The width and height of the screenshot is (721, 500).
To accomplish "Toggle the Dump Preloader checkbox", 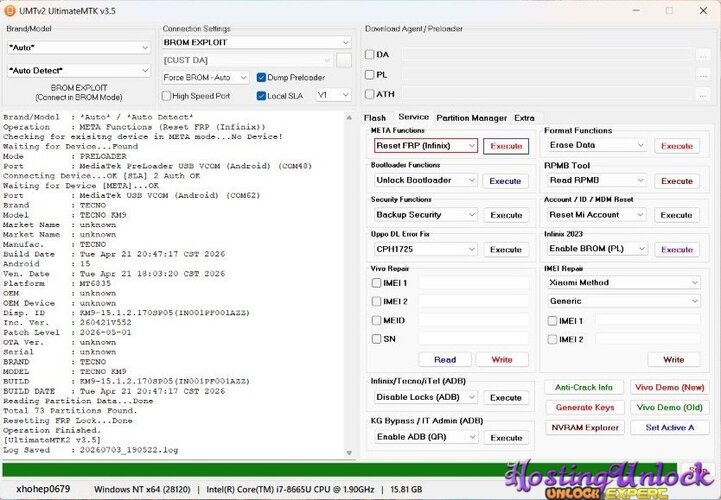I will tap(261, 77).
